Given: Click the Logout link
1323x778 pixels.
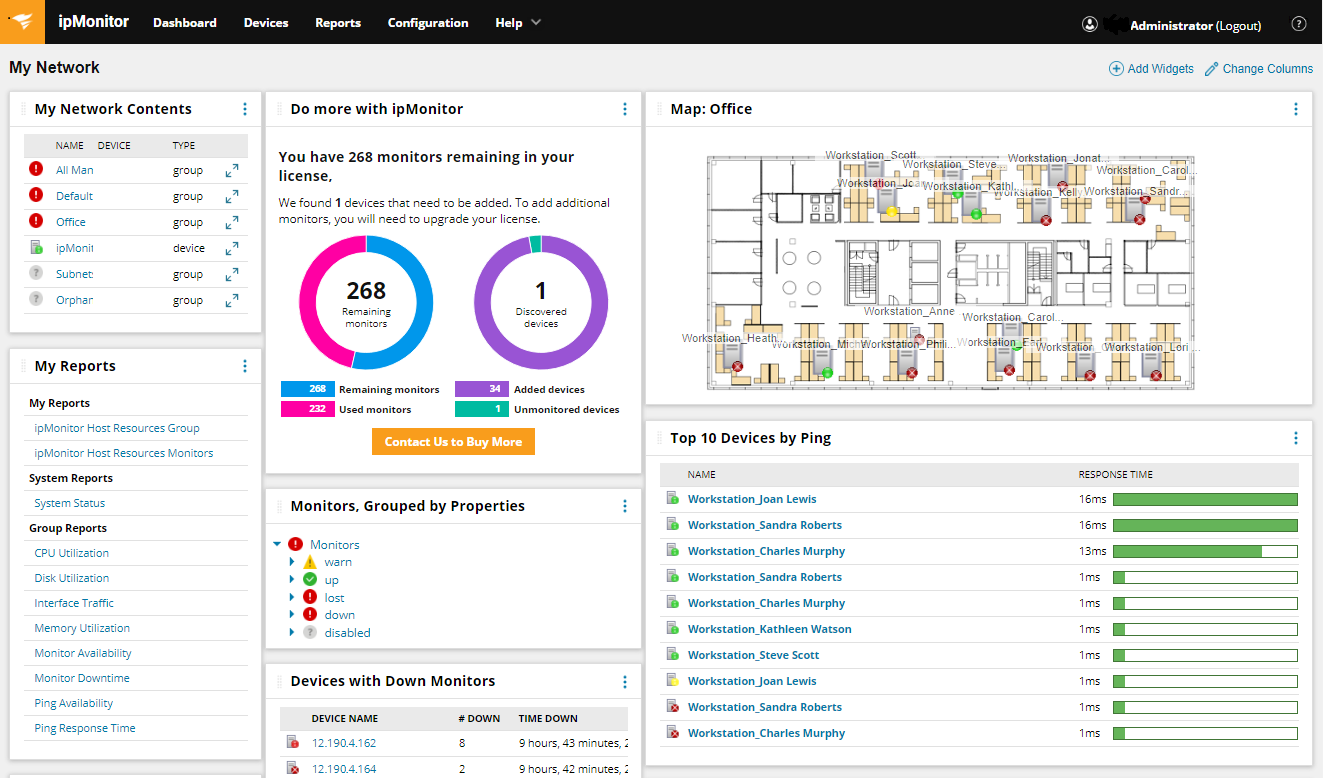Looking at the screenshot, I should (x=1238, y=26).
